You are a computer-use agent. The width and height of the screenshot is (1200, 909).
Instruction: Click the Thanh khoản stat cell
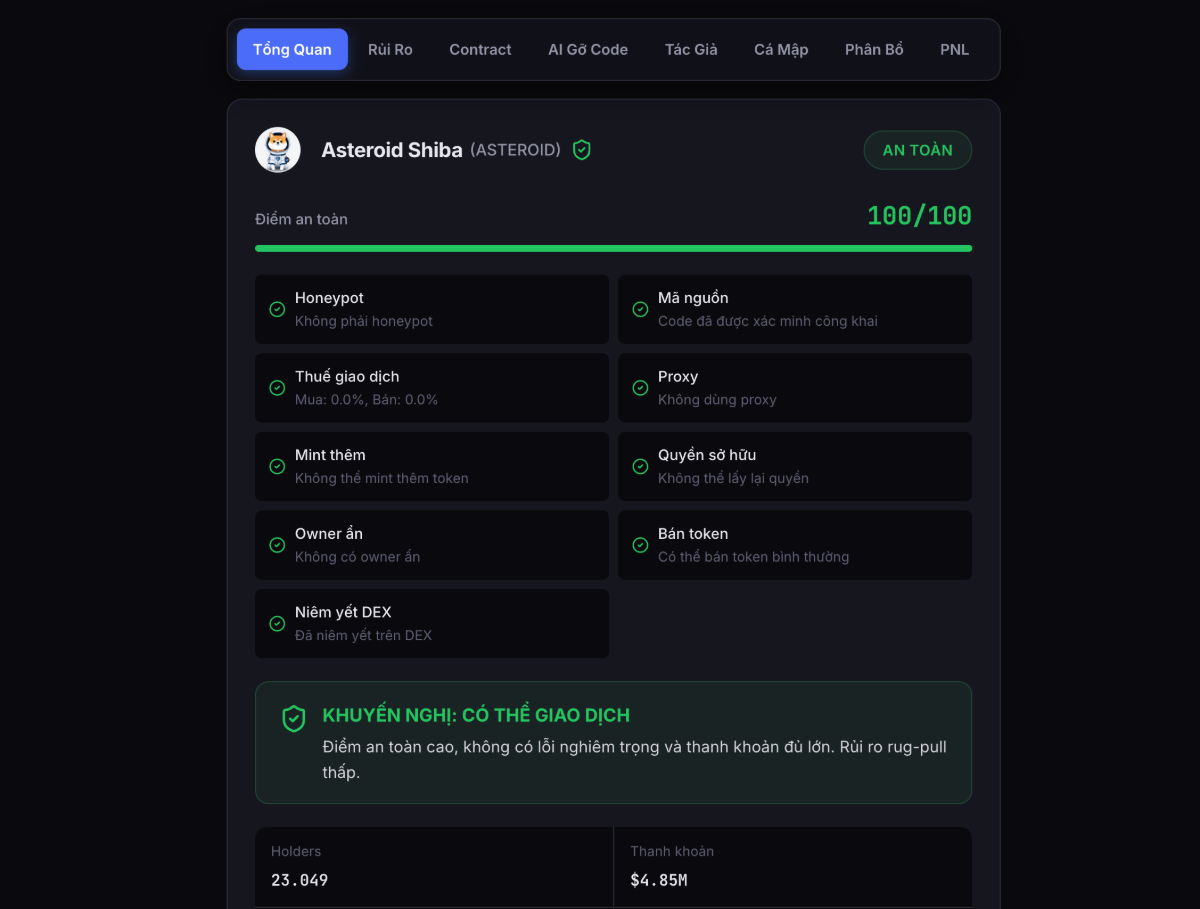coord(792,866)
